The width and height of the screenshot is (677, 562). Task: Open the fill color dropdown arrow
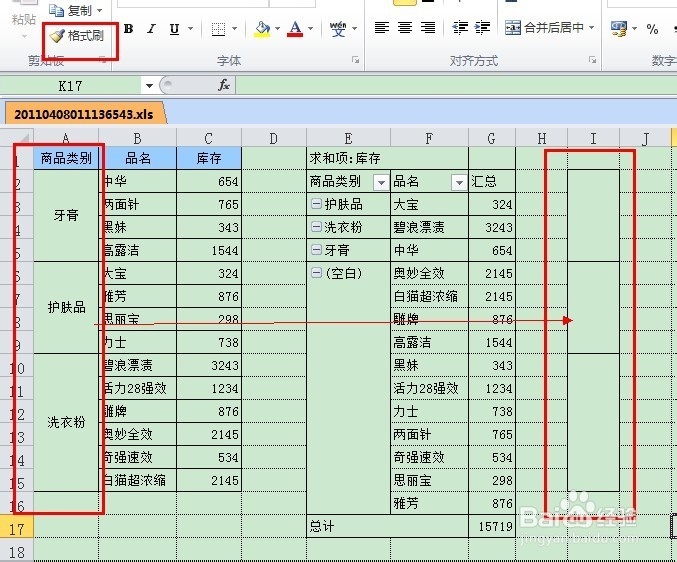click(x=277, y=29)
